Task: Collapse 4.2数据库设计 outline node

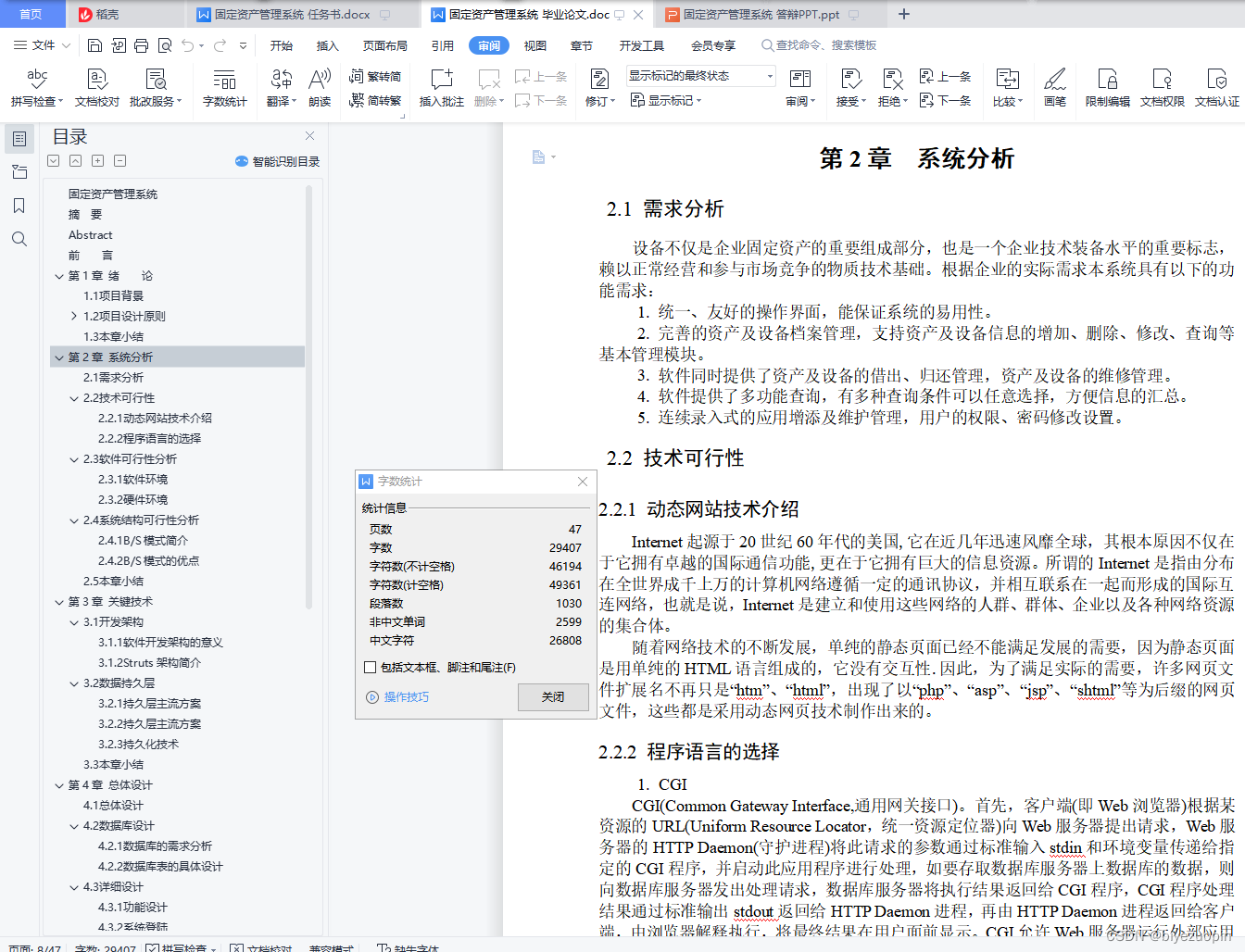Action: [74, 826]
